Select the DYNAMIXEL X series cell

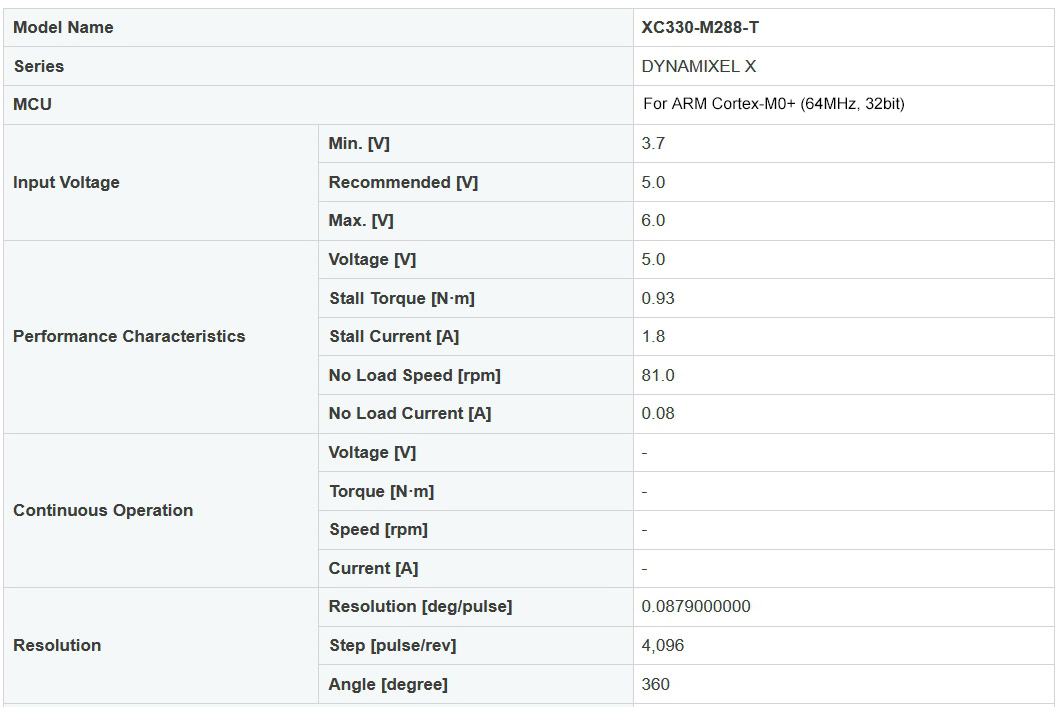coord(698,66)
